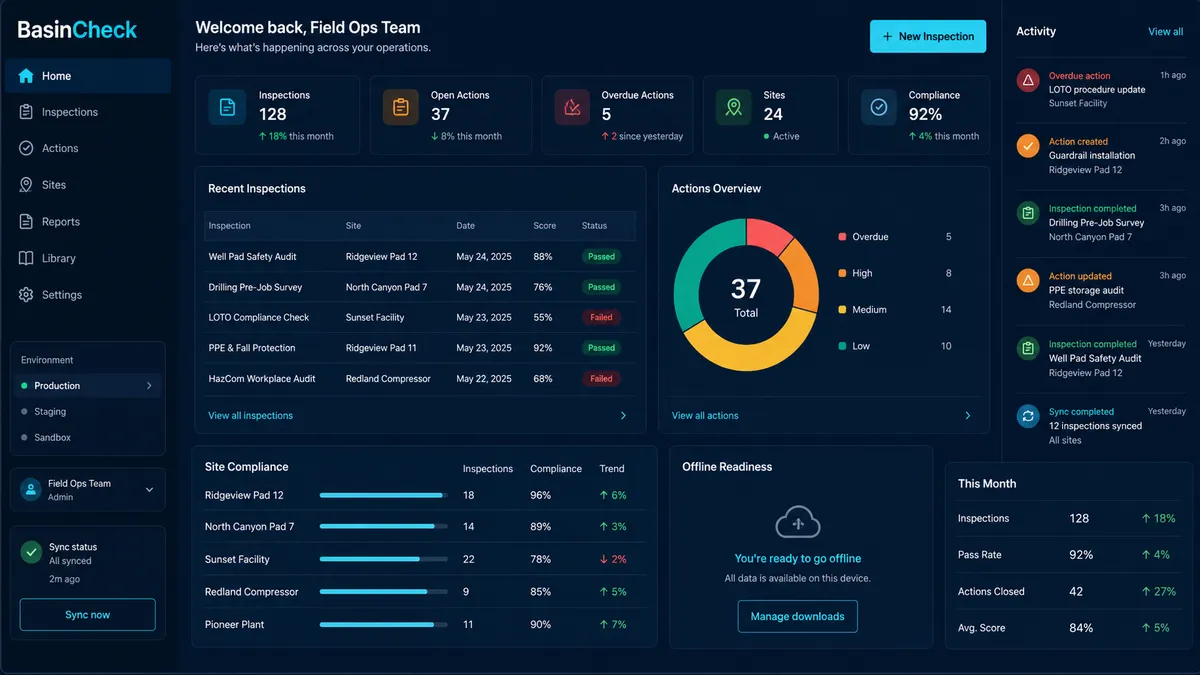Viewport: 1200px width, 675px height.
Task: Click the orange warning icon for PPE storage audit
Action: tap(1028, 280)
